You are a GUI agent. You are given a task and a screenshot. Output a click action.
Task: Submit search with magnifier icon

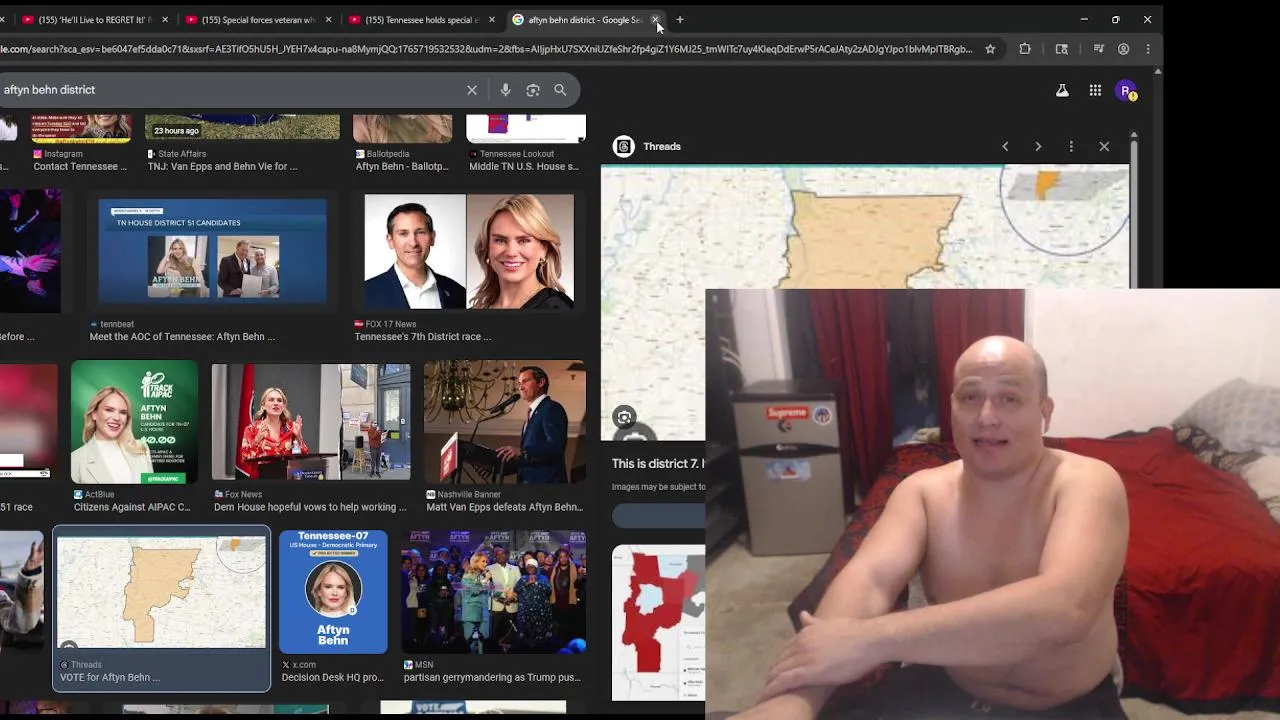click(x=560, y=90)
